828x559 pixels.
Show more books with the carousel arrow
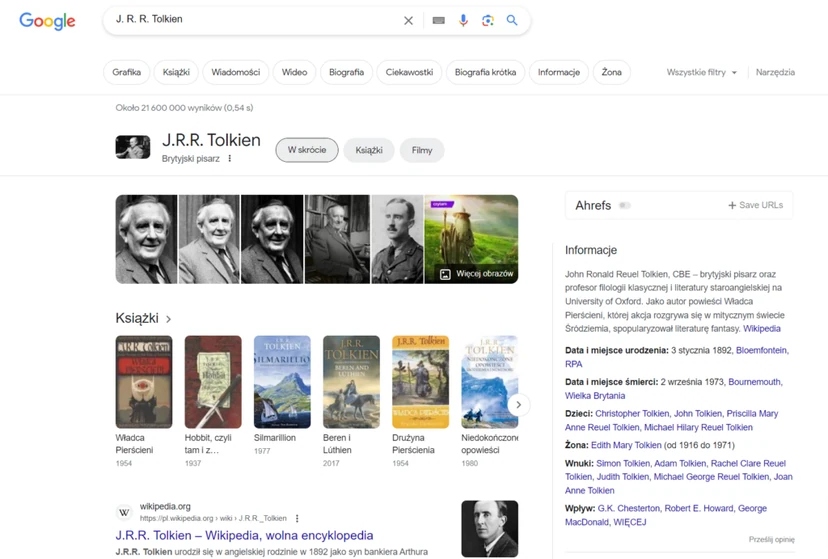coord(519,405)
